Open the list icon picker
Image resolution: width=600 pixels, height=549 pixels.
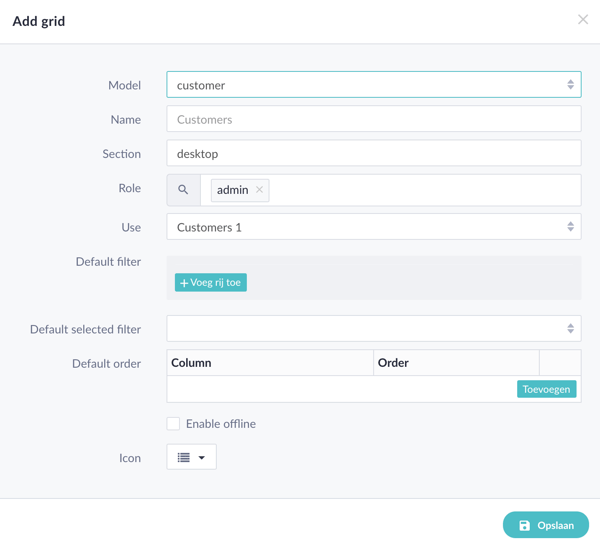[x=184, y=457]
